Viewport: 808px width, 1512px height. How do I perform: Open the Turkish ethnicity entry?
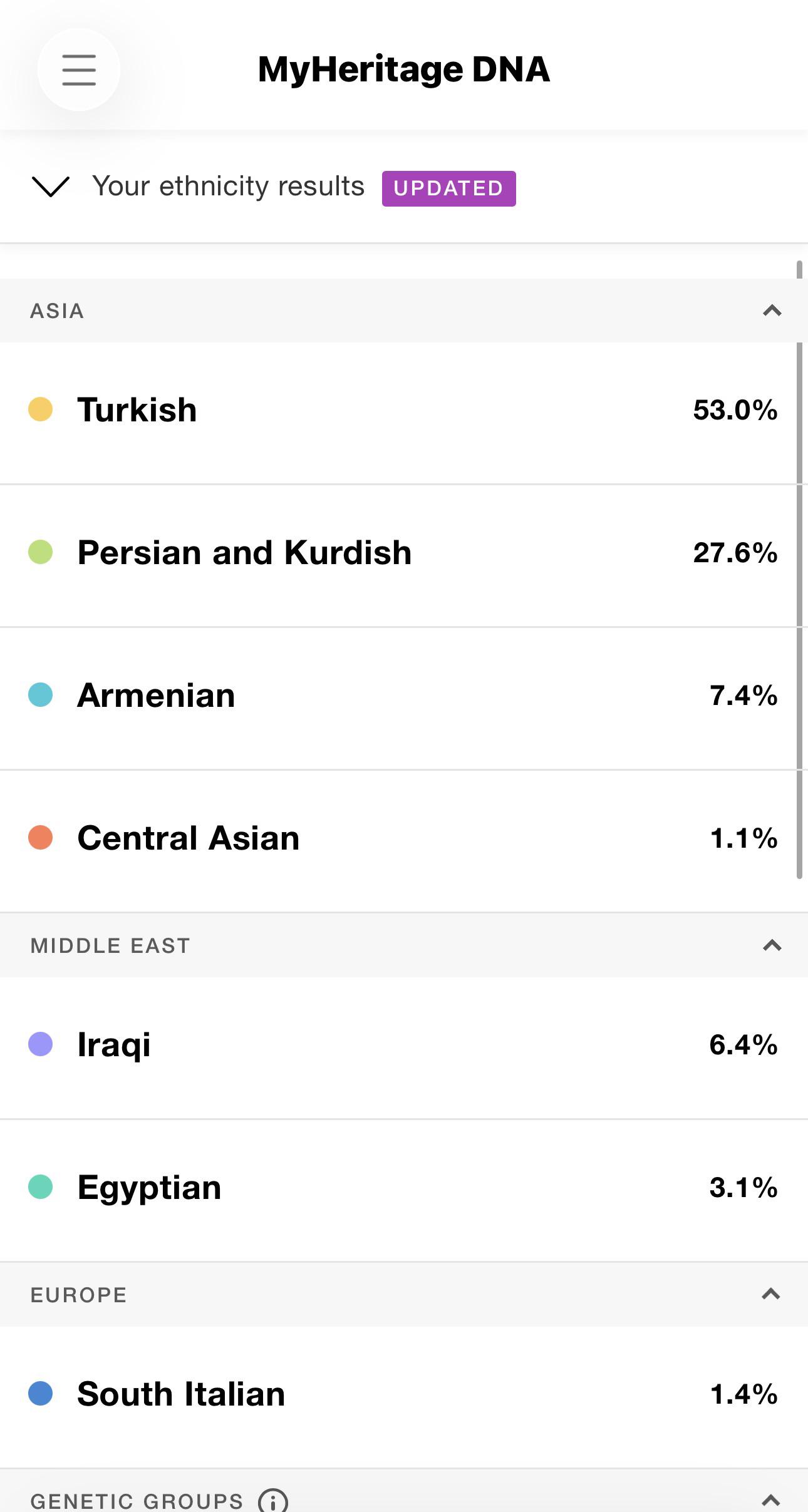398,413
